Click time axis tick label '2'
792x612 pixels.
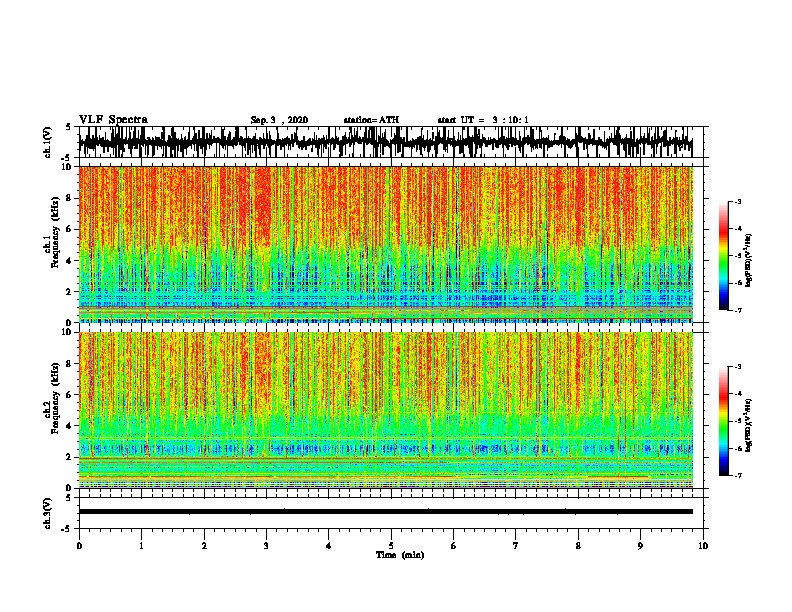[204, 546]
